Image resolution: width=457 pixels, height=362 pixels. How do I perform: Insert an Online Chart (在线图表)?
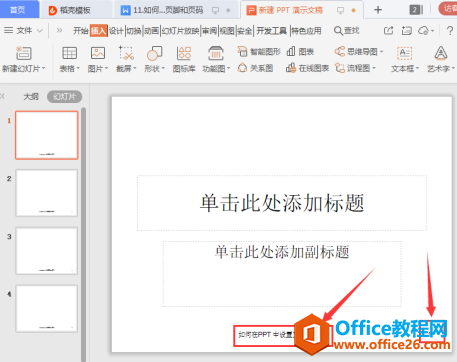(307, 68)
